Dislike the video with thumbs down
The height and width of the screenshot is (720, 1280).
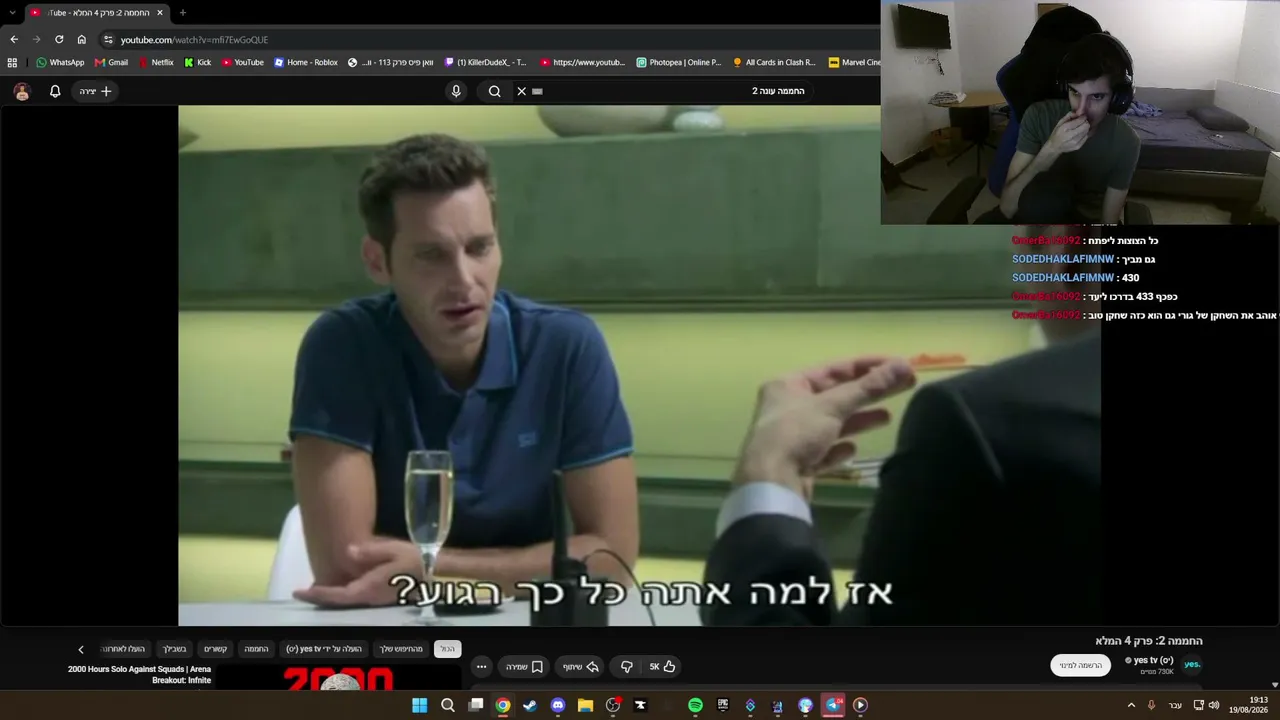tap(627, 667)
